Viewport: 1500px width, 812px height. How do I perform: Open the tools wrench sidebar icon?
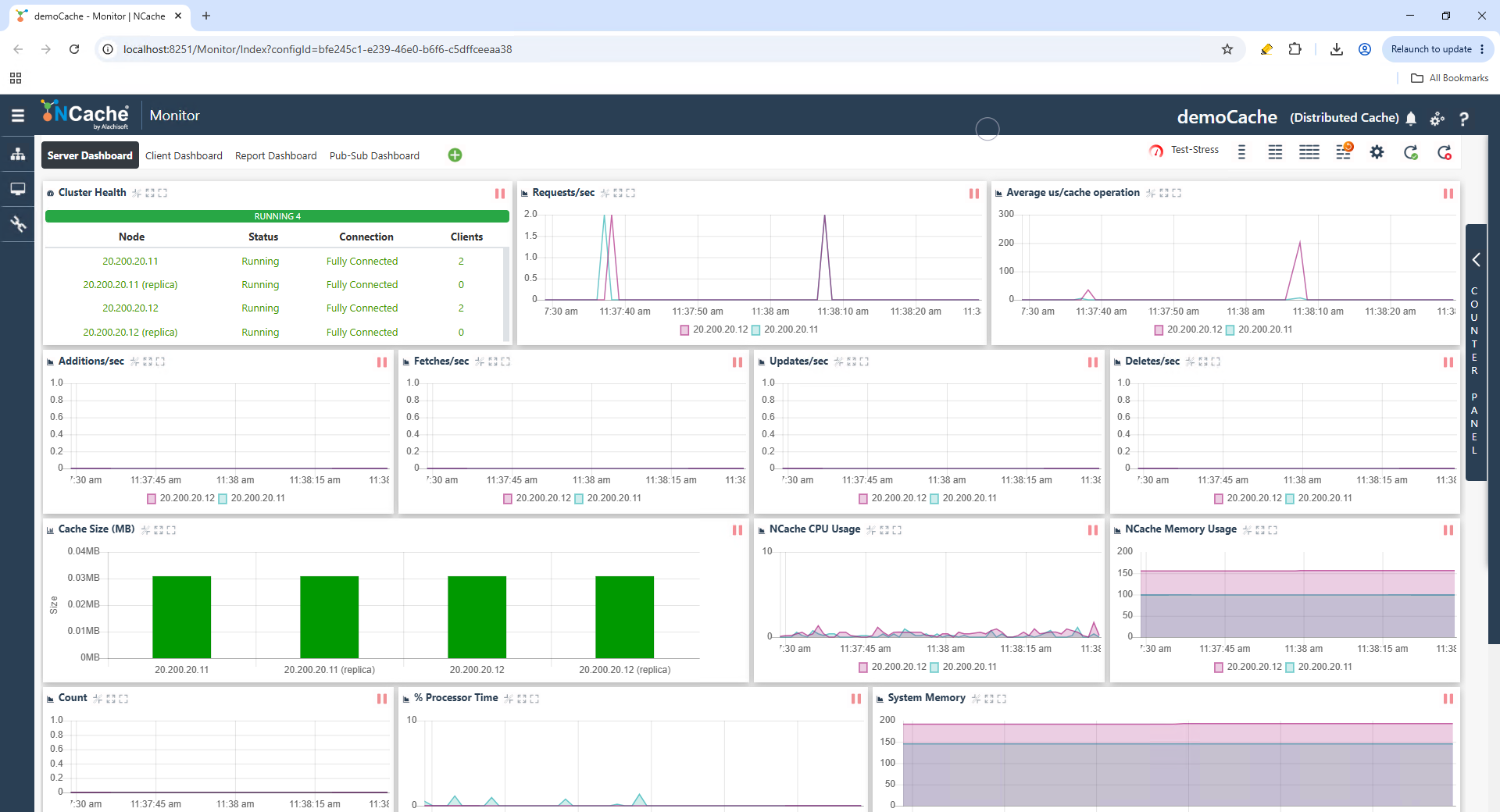17,224
